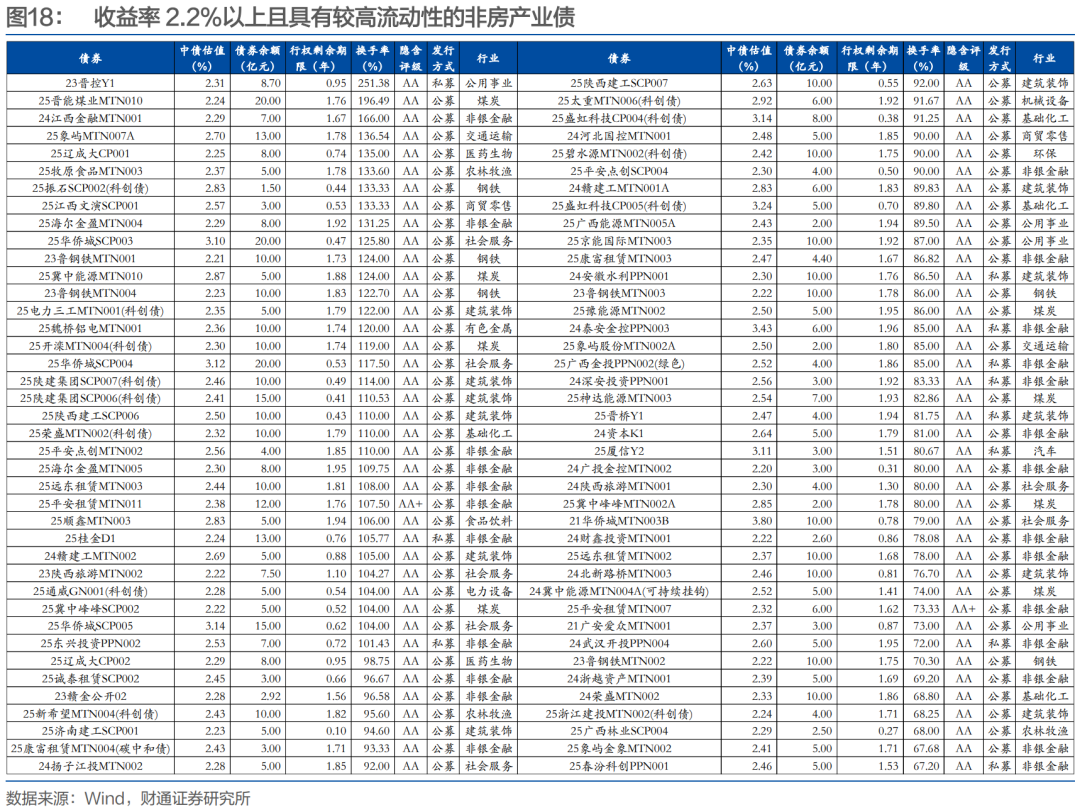Click 25开滦MTN004(科创债) entry
The width and height of the screenshot is (1080, 810).
pos(90,346)
